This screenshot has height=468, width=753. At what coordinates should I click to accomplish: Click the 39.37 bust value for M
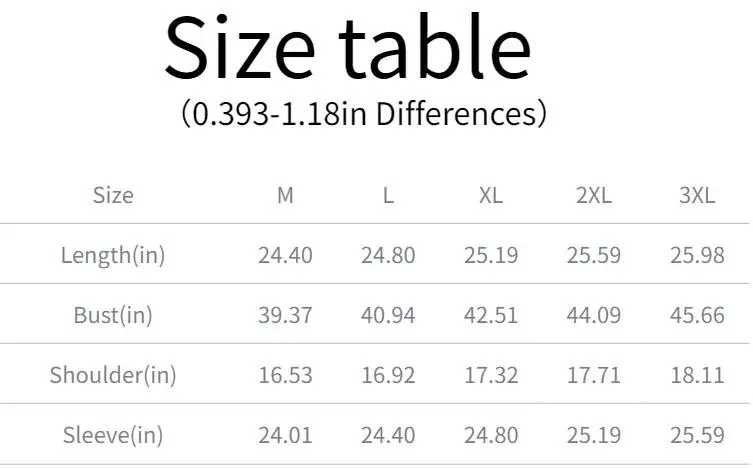285,315
